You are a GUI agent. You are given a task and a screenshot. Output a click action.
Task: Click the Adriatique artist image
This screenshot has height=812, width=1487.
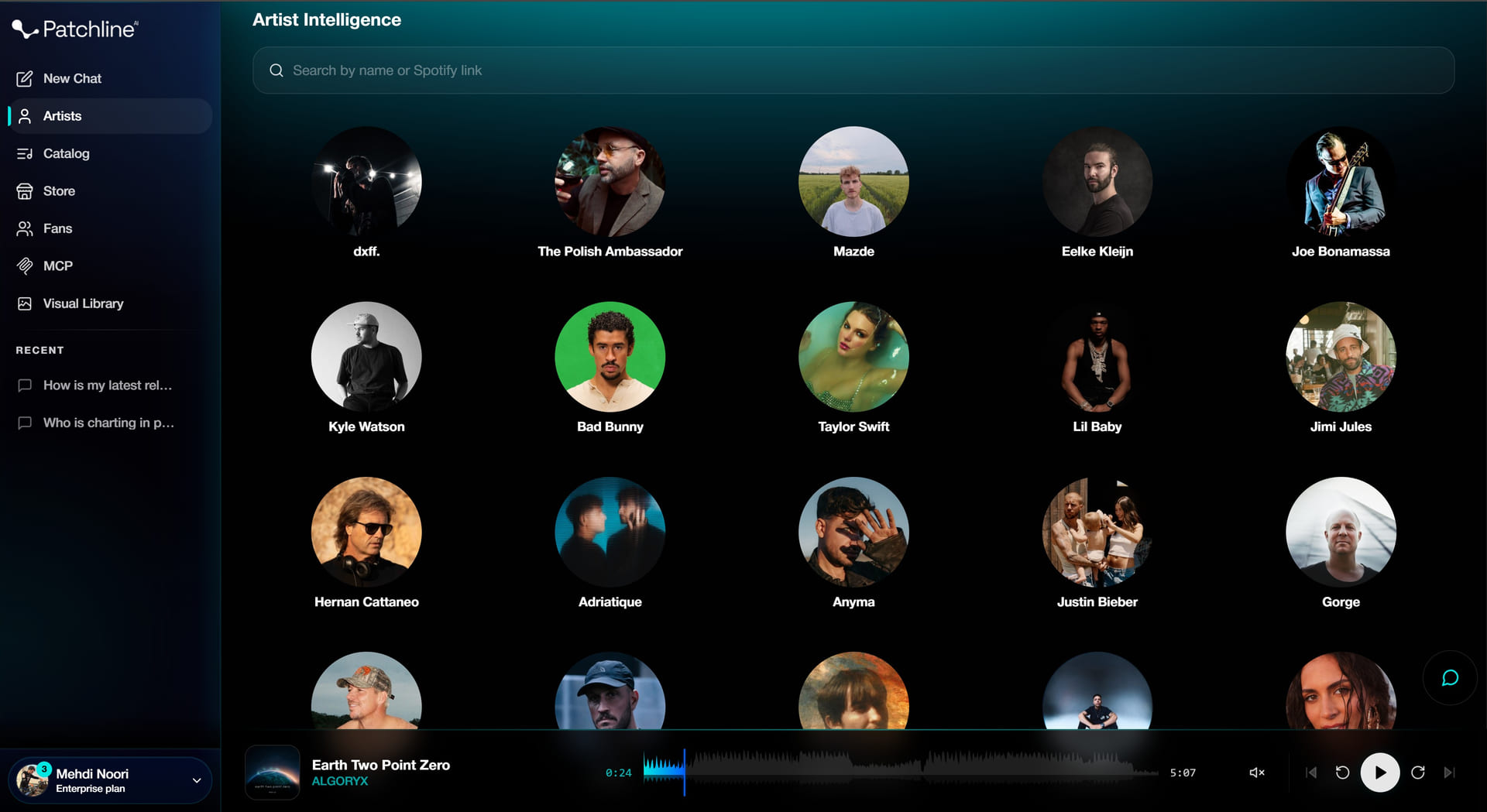pyautogui.click(x=610, y=533)
